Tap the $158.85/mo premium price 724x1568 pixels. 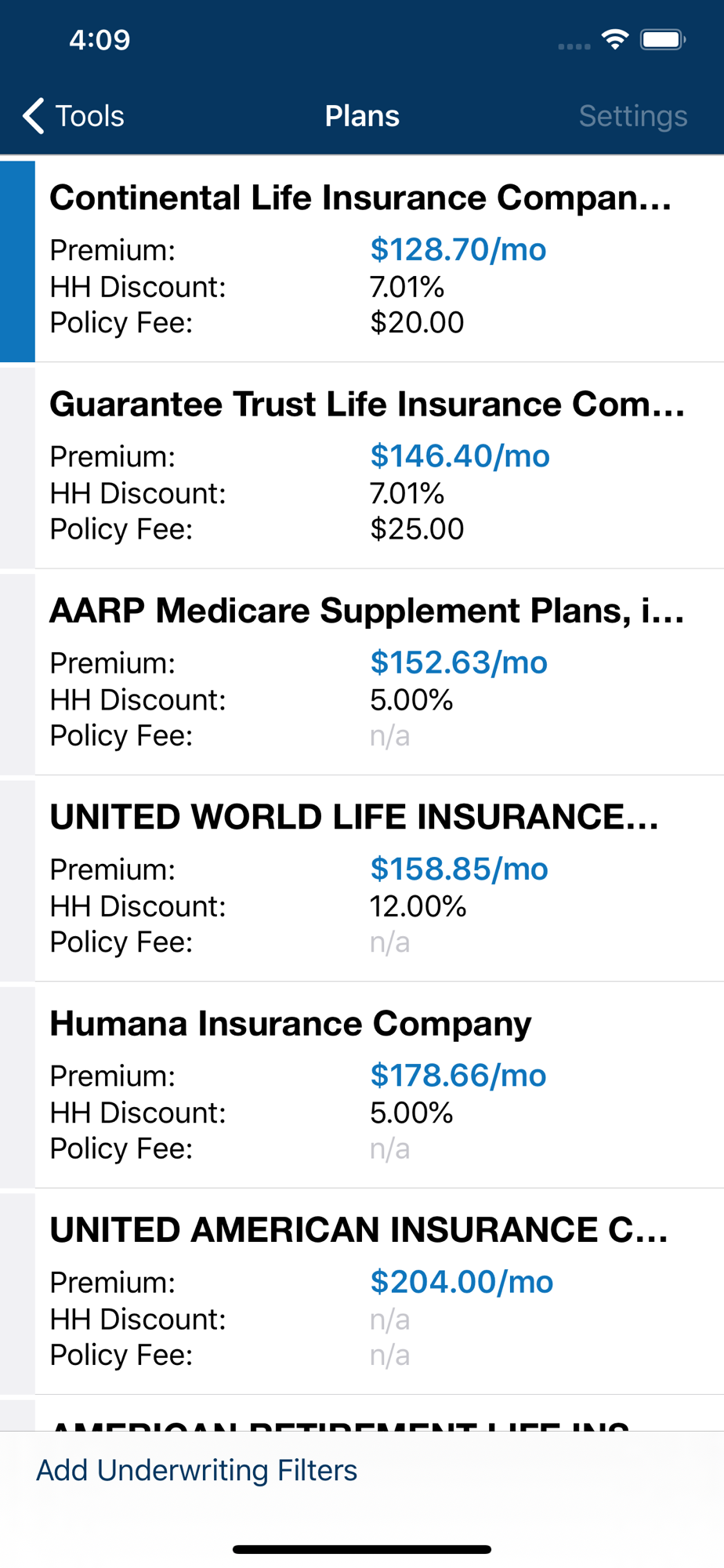point(459,869)
